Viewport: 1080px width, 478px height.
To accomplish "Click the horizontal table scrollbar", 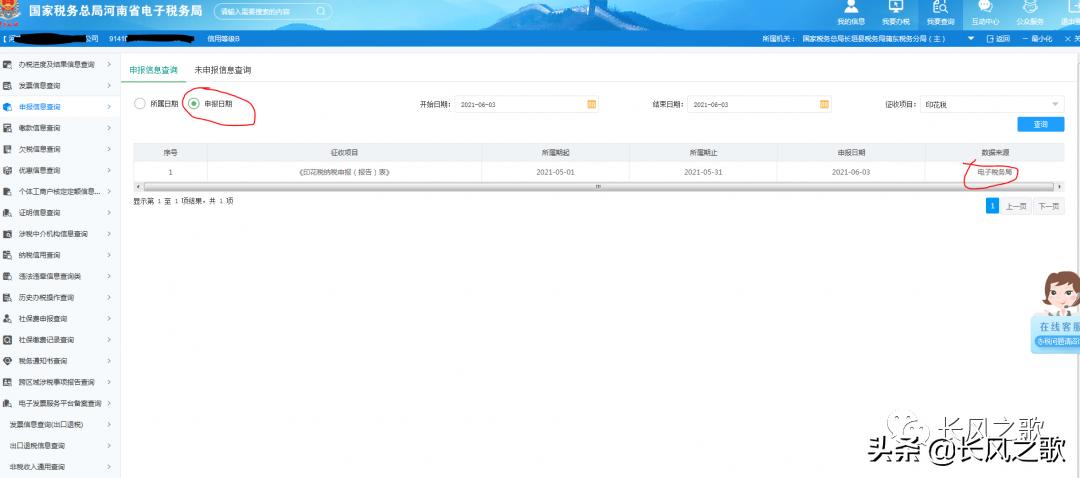I will click(598, 187).
